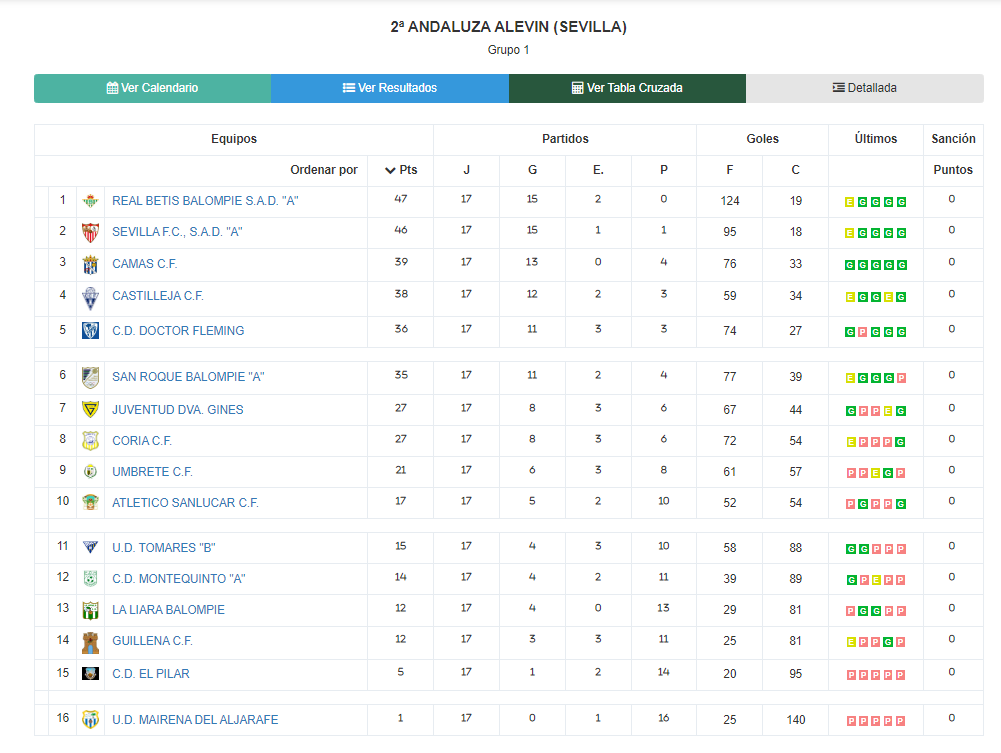Click green G badge in Guillena C.F. row
The width and height of the screenshot is (1001, 753).
tap(888, 643)
